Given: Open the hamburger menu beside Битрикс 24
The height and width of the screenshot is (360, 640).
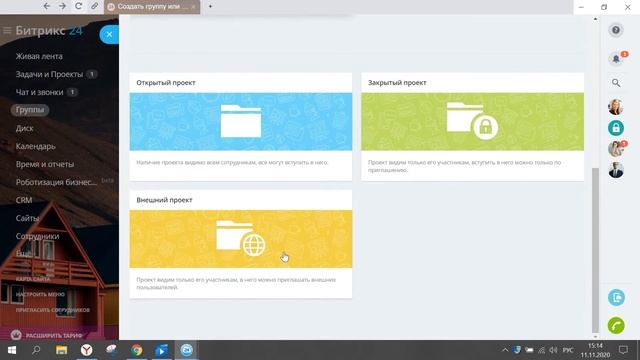Looking at the screenshot, I should (x=7, y=31).
